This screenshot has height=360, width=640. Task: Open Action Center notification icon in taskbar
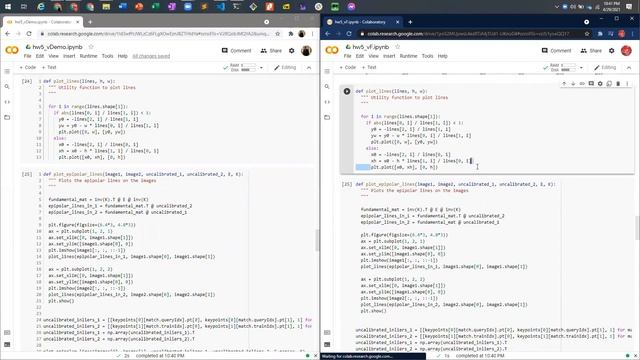tap(629, 7)
